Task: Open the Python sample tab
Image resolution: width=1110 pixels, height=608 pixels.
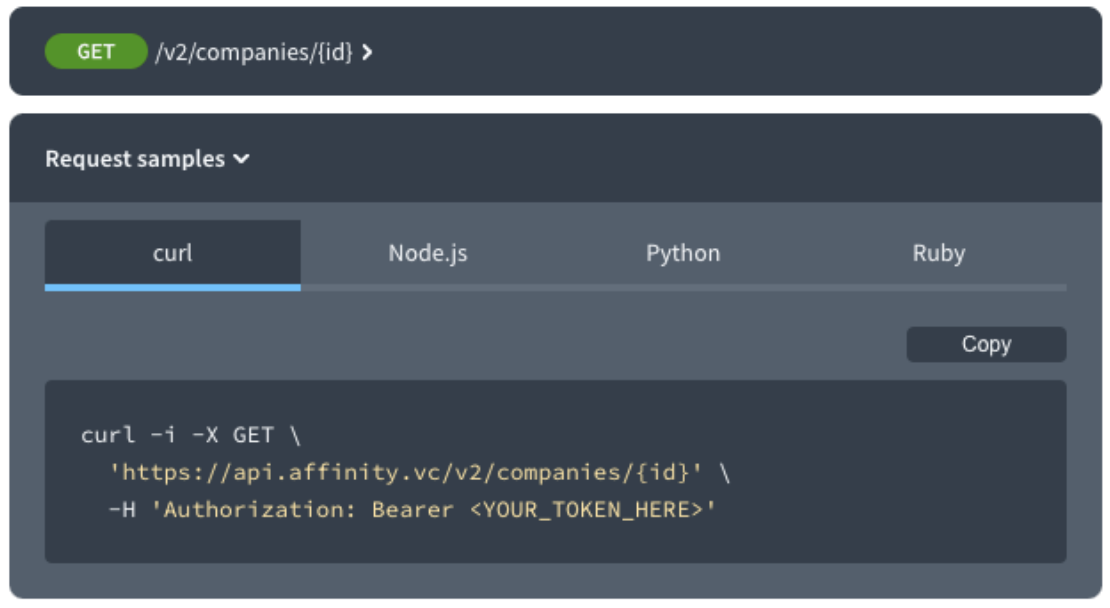Action: tap(683, 253)
